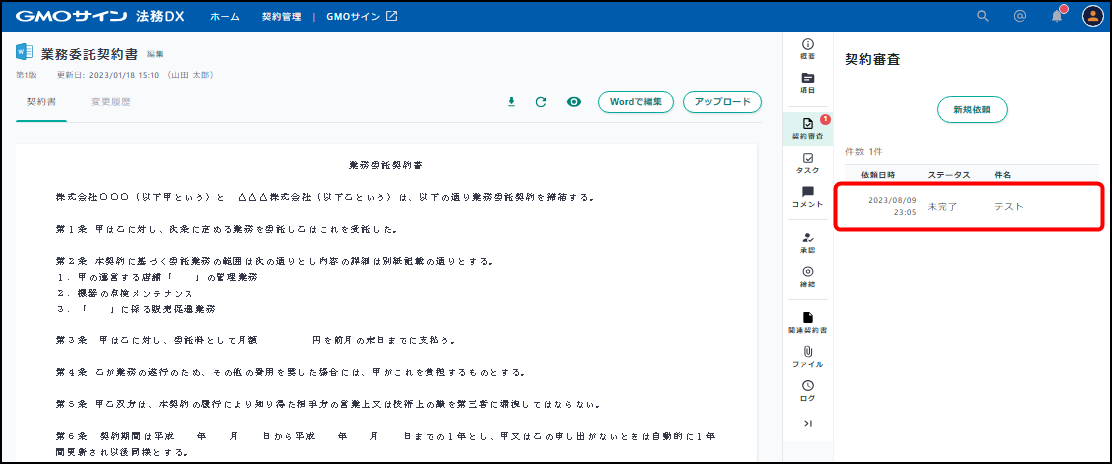
Task: Click the 編集 link beside the title
Action: pyautogui.click(x=155, y=54)
